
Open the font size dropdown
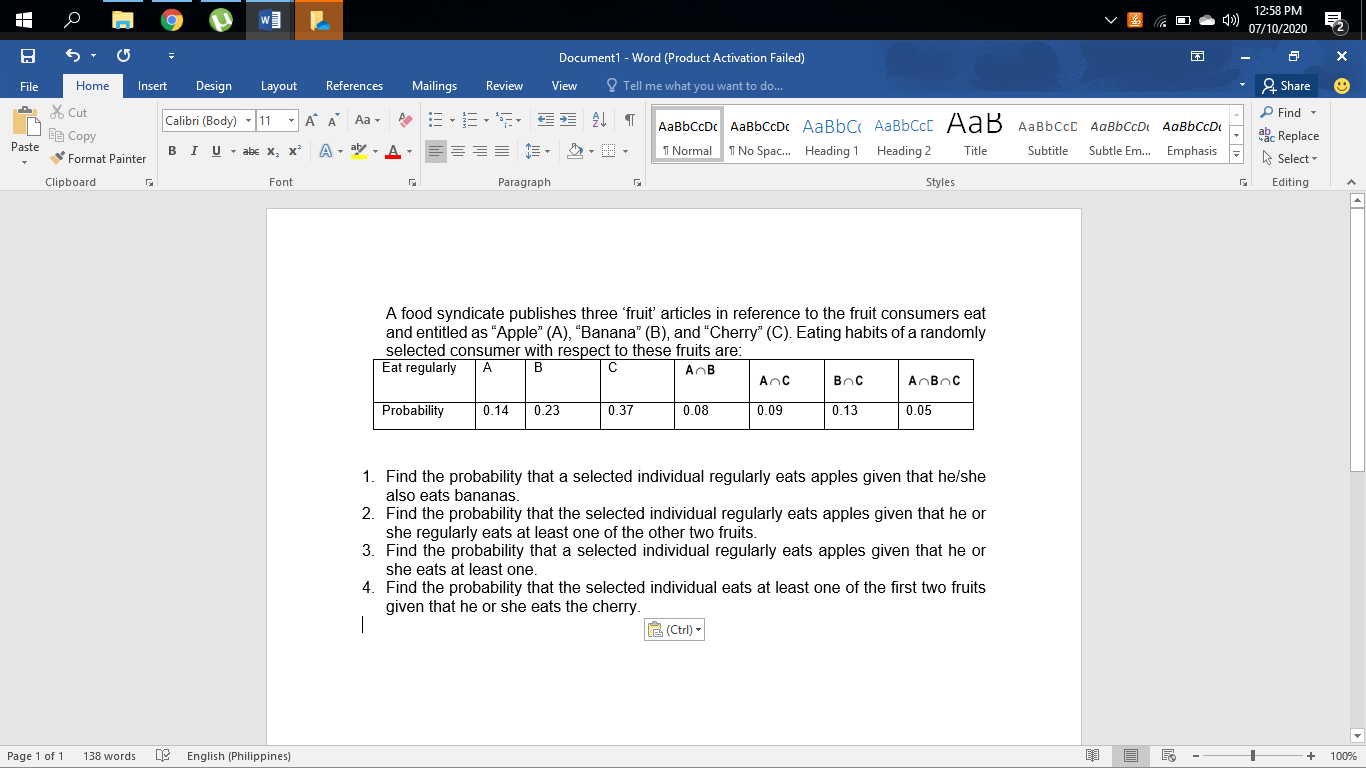pyautogui.click(x=289, y=120)
